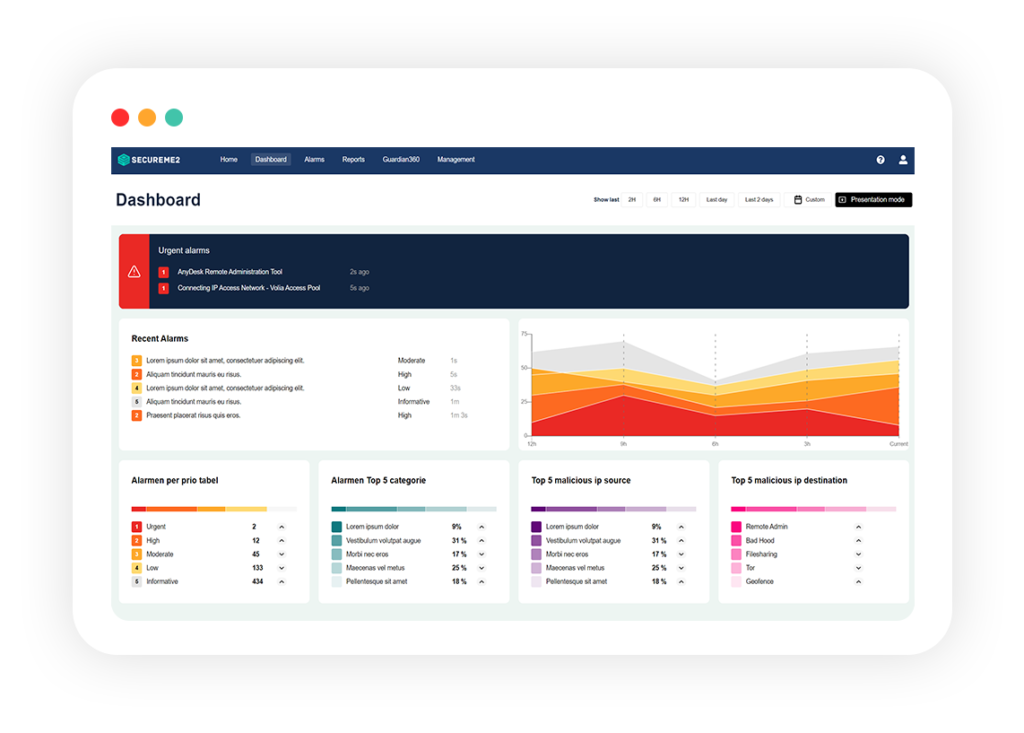Click the Recent Alarms heading
This screenshot has width=1024, height=733.
(160, 338)
